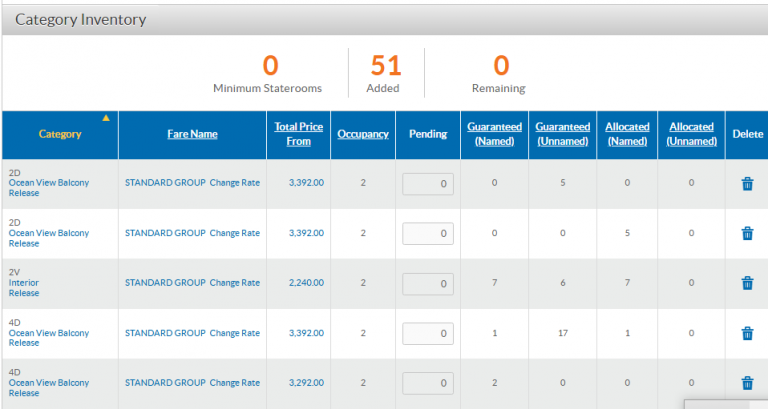Screen dimensions: 768x409
Task: Click 3,392.00 price in 2D row with 5 allocated named
Action: point(306,233)
